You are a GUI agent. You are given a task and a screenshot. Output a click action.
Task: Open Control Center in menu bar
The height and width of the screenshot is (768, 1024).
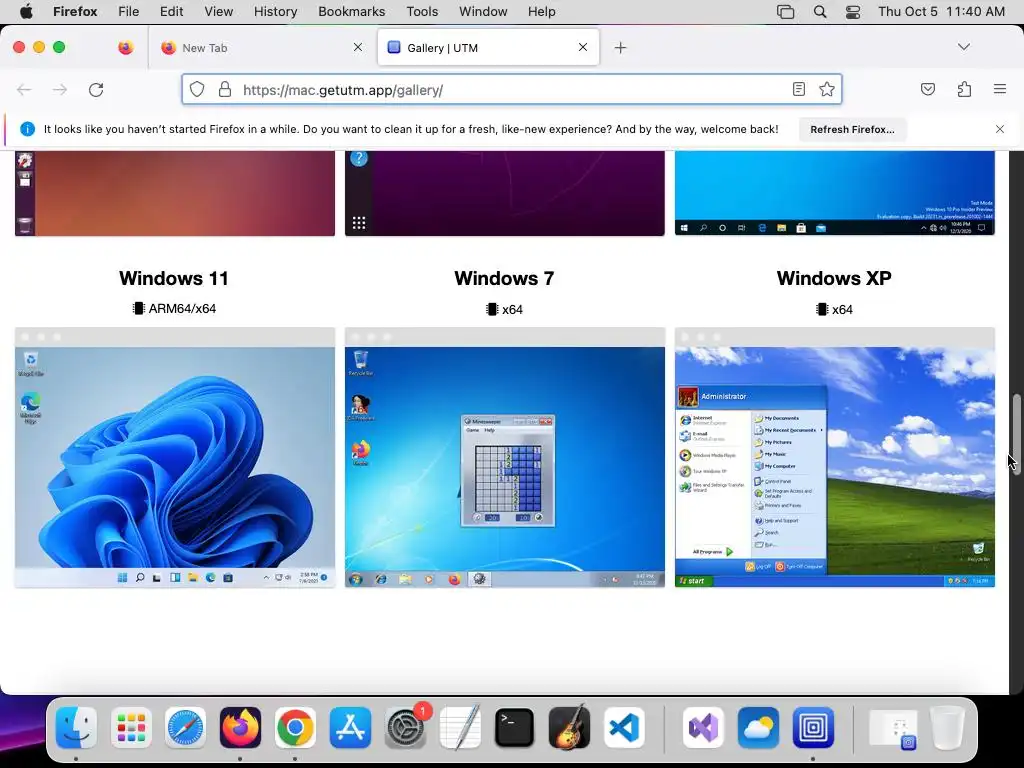click(853, 11)
